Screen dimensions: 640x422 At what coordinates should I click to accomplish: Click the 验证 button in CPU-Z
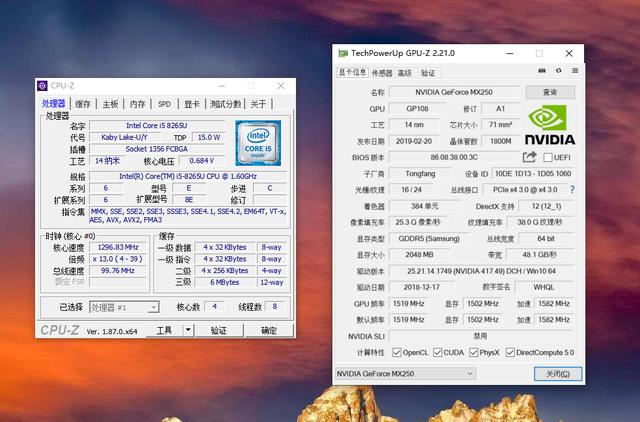219,330
